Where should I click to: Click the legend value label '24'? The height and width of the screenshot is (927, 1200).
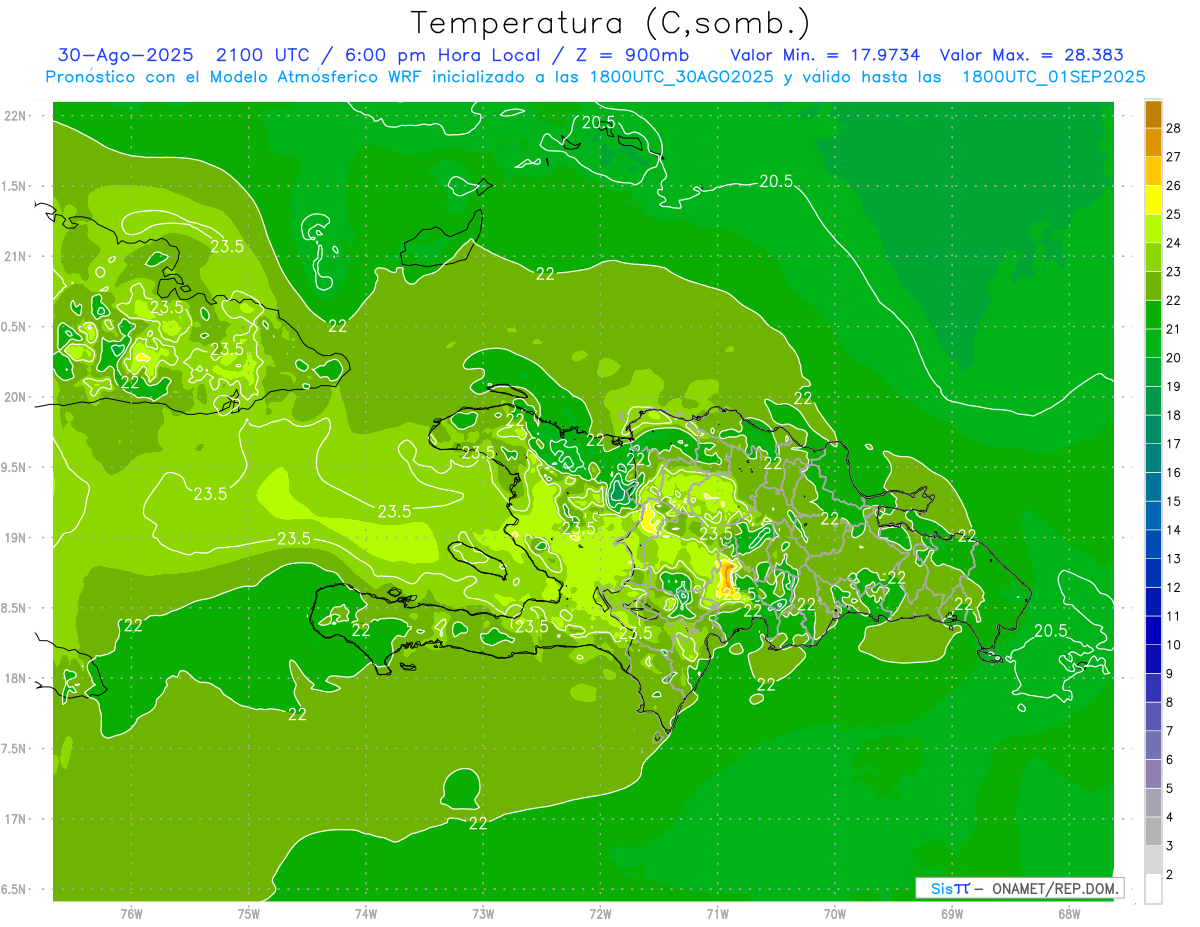(x=1174, y=243)
